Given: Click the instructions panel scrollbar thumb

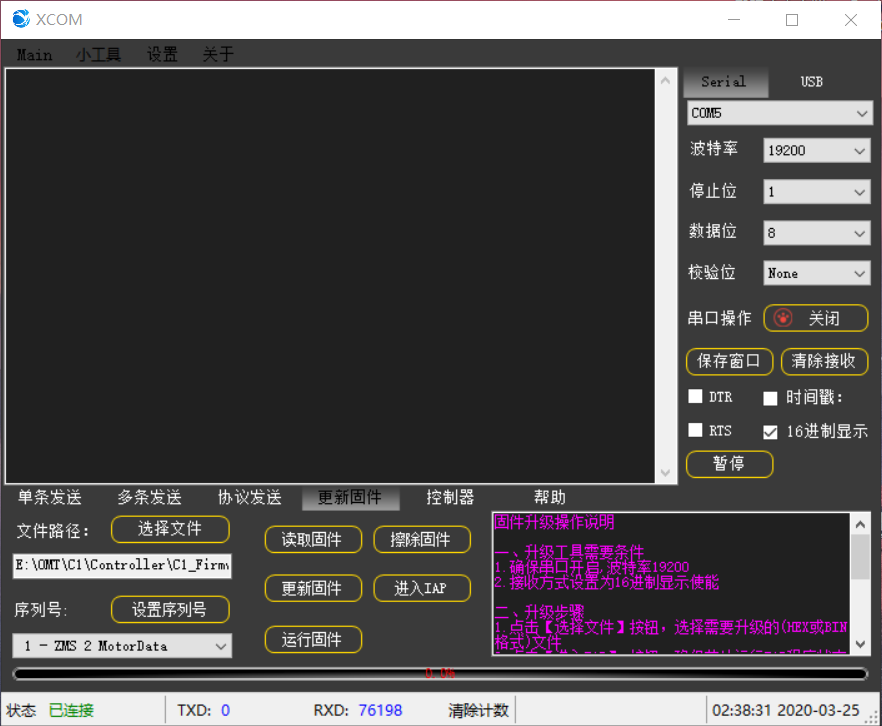Looking at the screenshot, I should (860, 557).
